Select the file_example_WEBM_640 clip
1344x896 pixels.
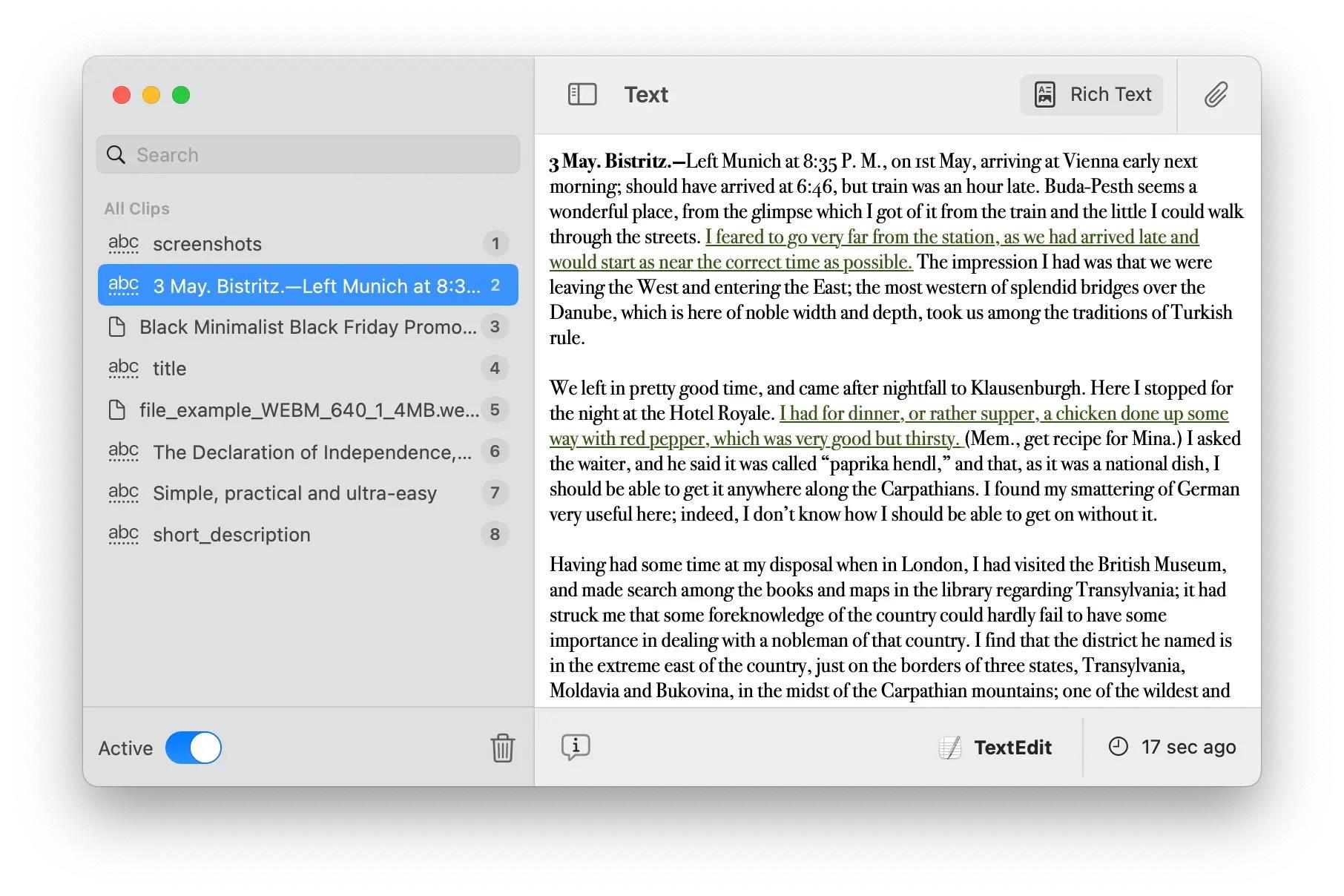click(x=308, y=409)
